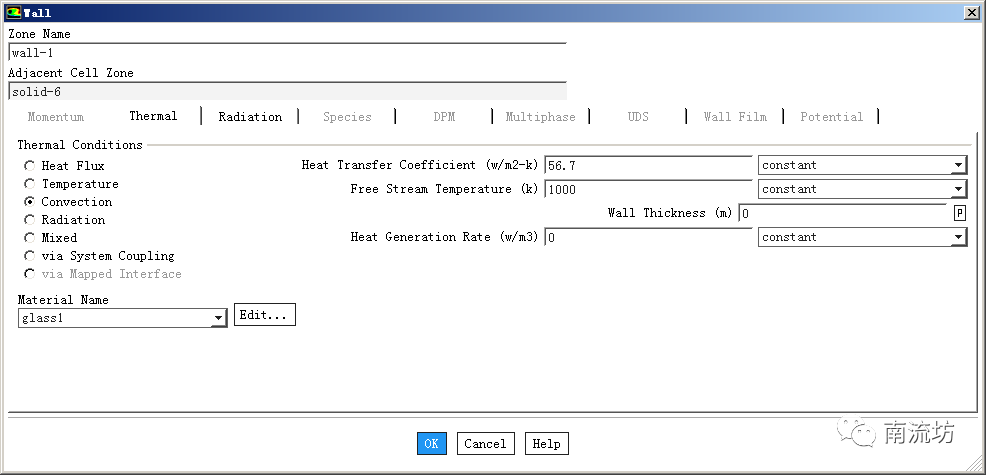This screenshot has height=475, width=986.
Task: Enable the Mixed thermal condition
Action: point(31,238)
